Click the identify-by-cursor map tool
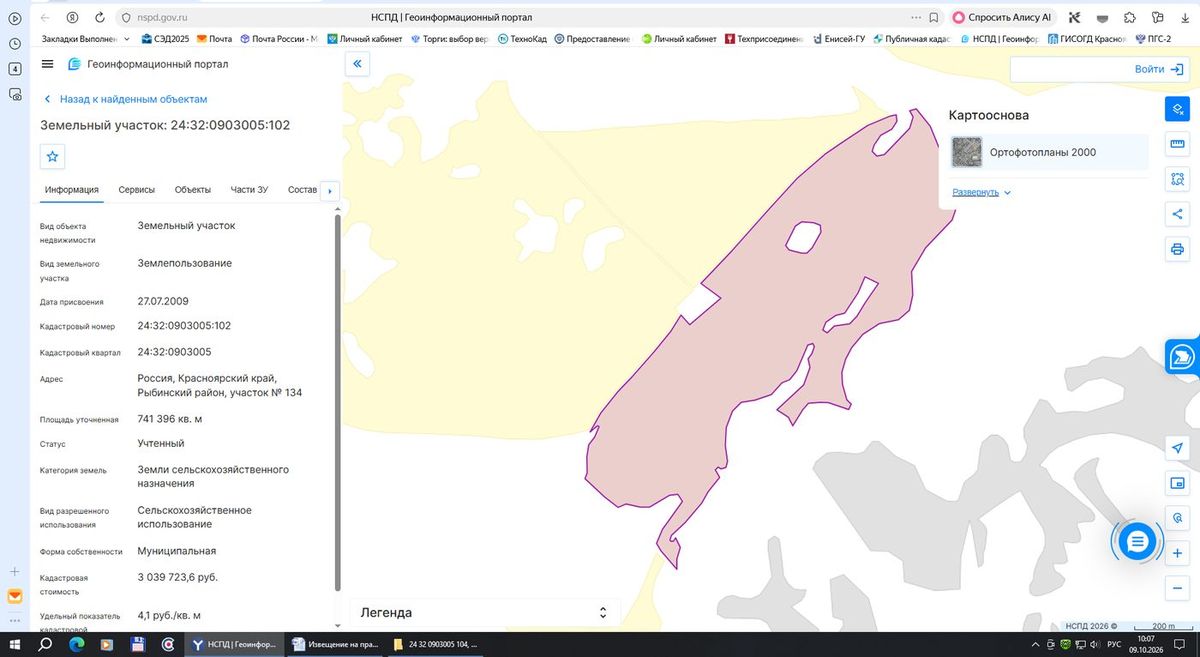This screenshot has width=1200, height=657. coord(1177,518)
